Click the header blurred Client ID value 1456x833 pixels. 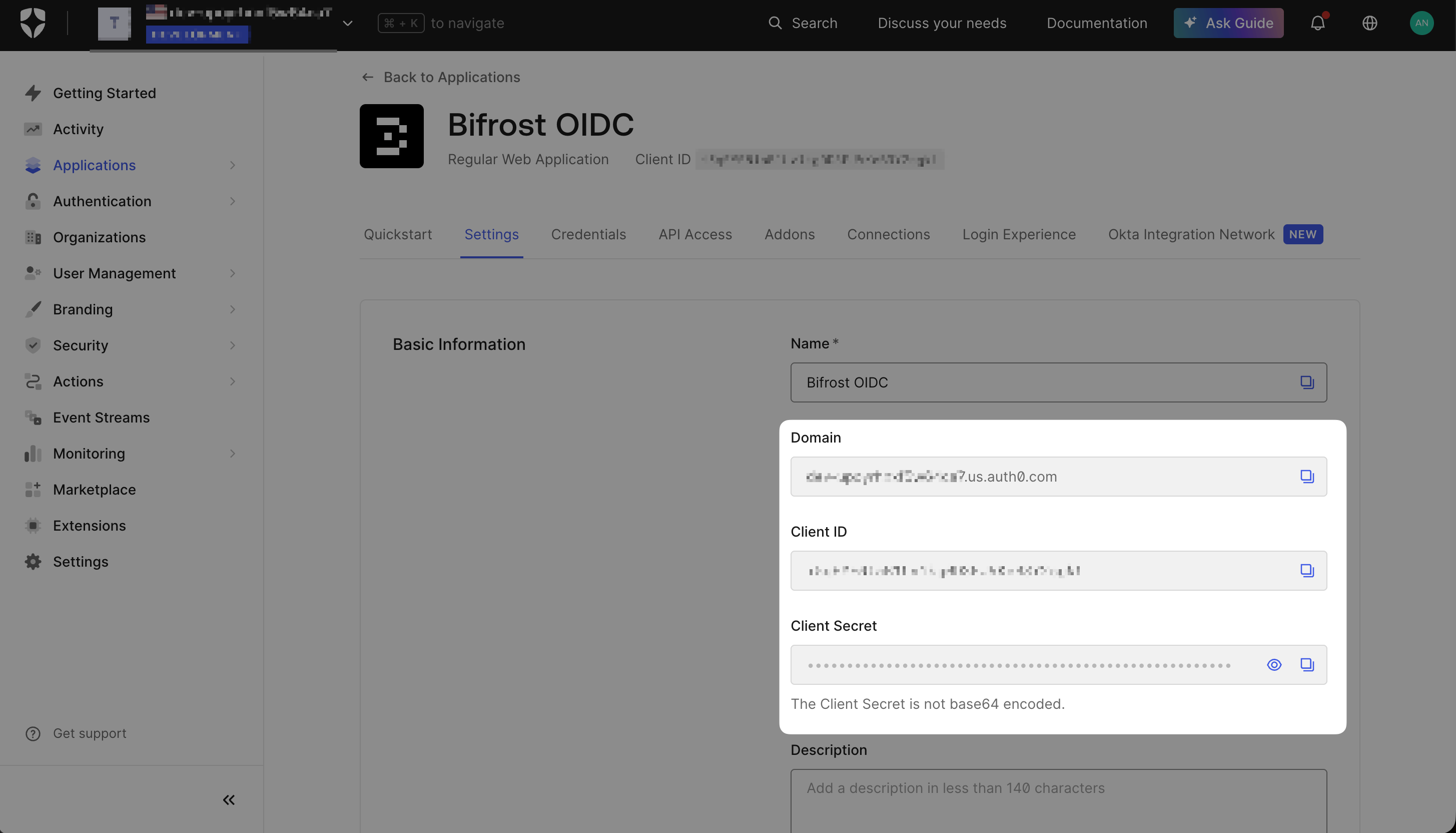coord(819,159)
